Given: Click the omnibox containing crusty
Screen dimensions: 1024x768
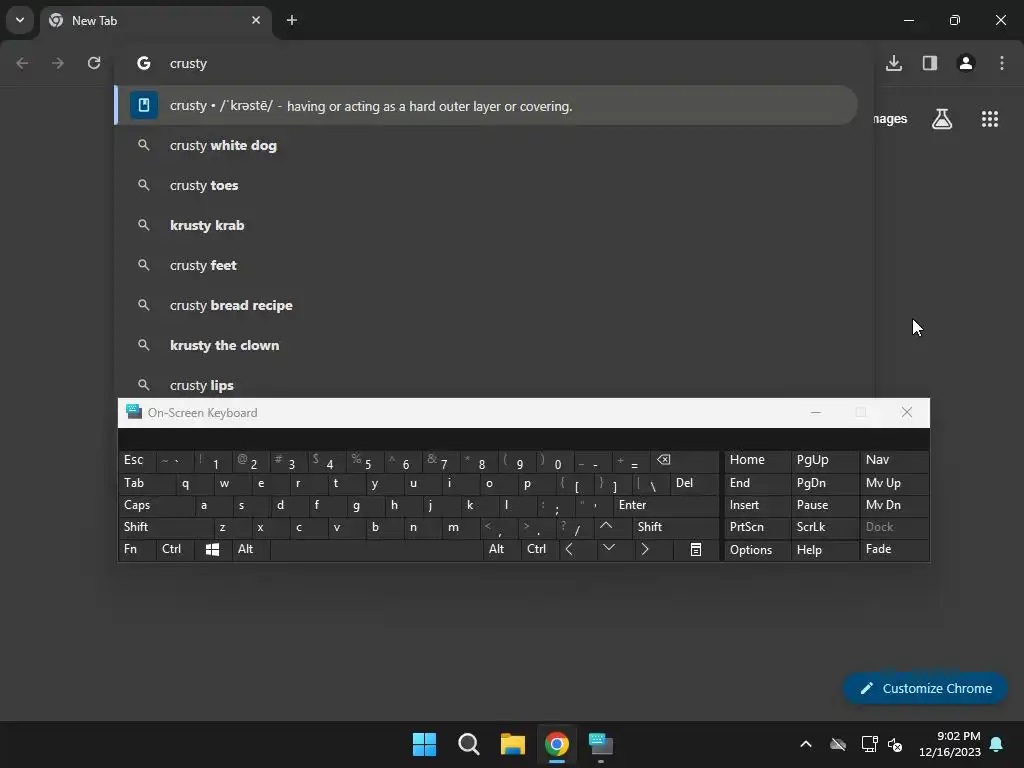Looking at the screenshot, I should pos(495,63).
